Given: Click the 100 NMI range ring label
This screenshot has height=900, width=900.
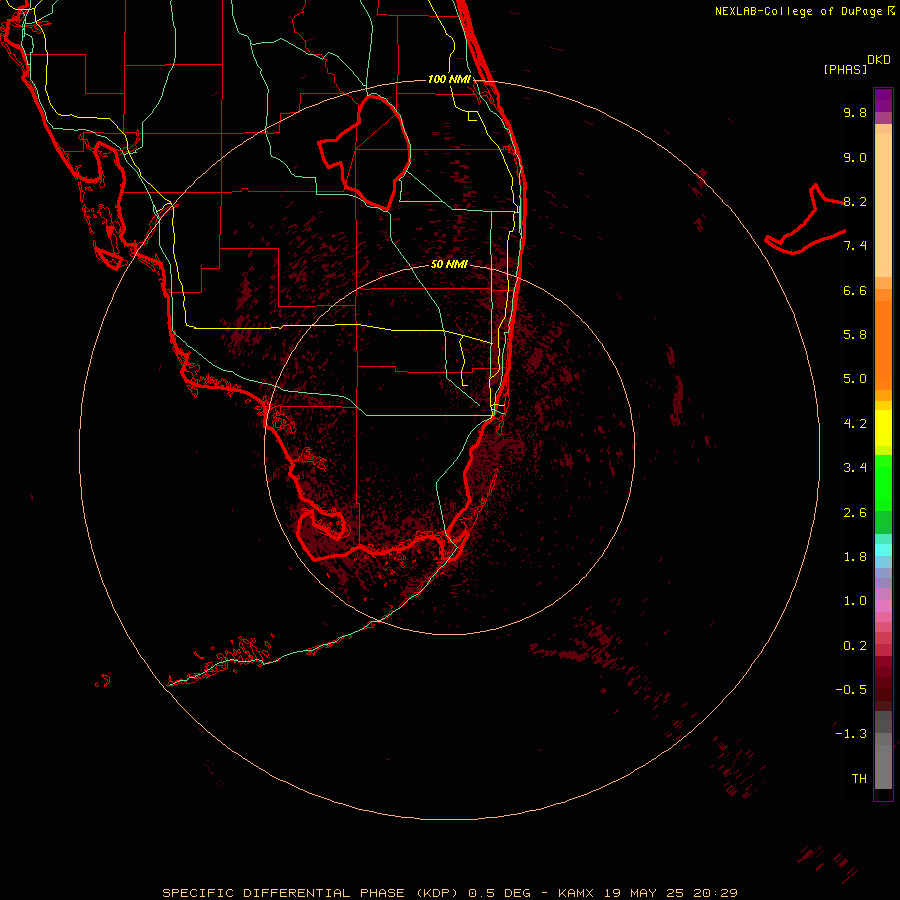Looking at the screenshot, I should pos(449,79).
